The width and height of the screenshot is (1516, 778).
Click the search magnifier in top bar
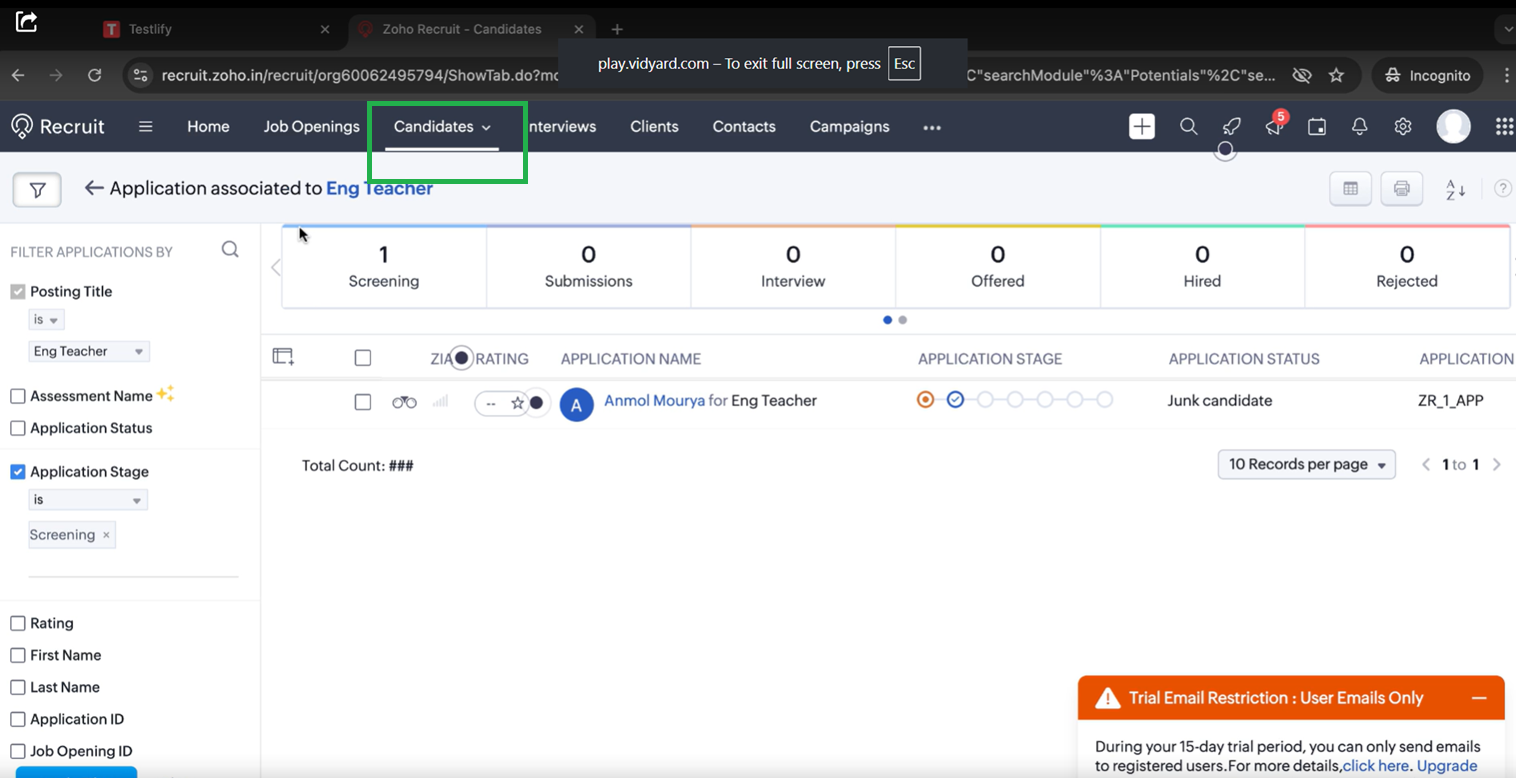click(1188, 126)
